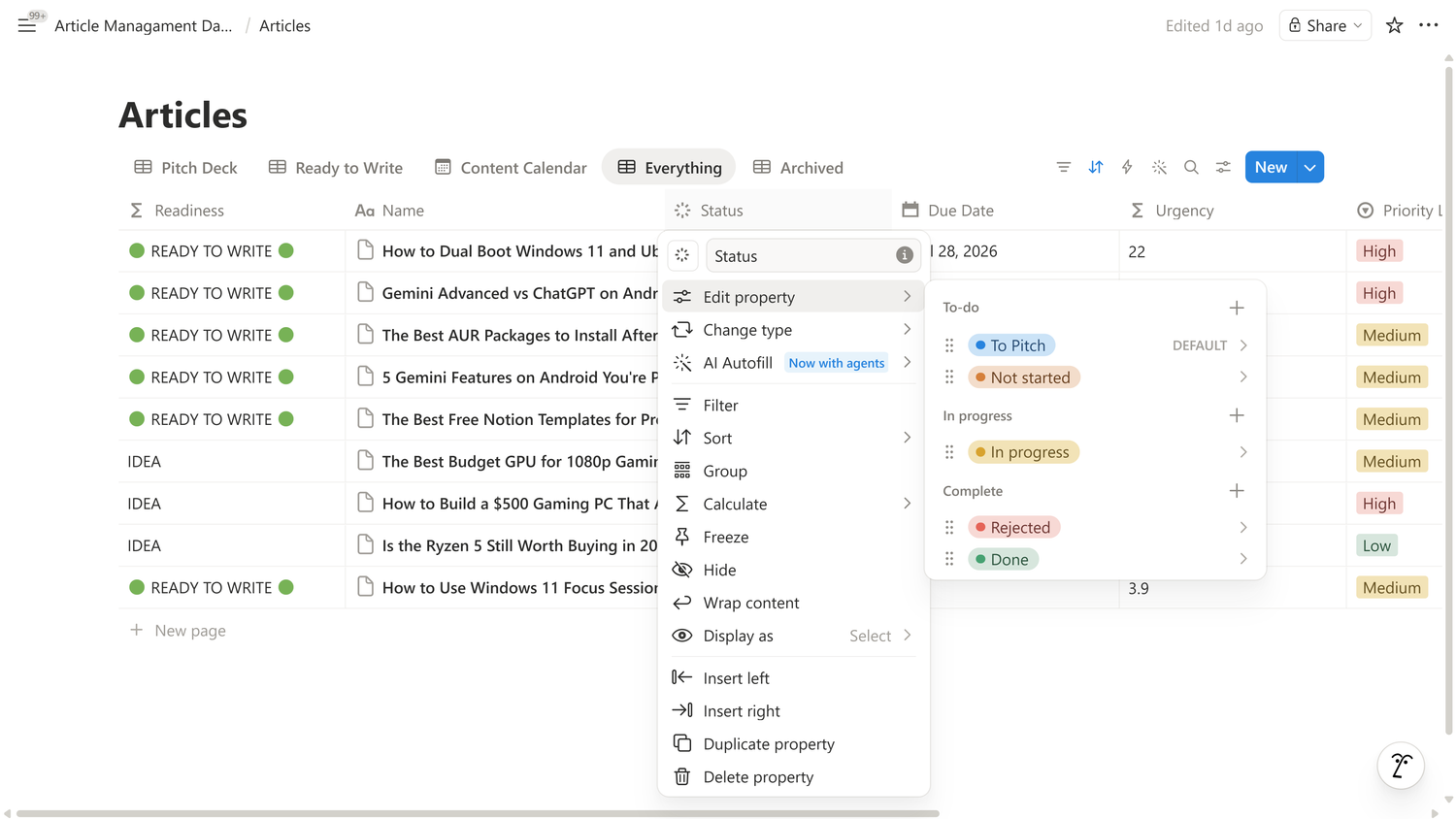Switch to Pitch Deck view tab
The image size is (1456, 819).
pyautogui.click(x=185, y=167)
